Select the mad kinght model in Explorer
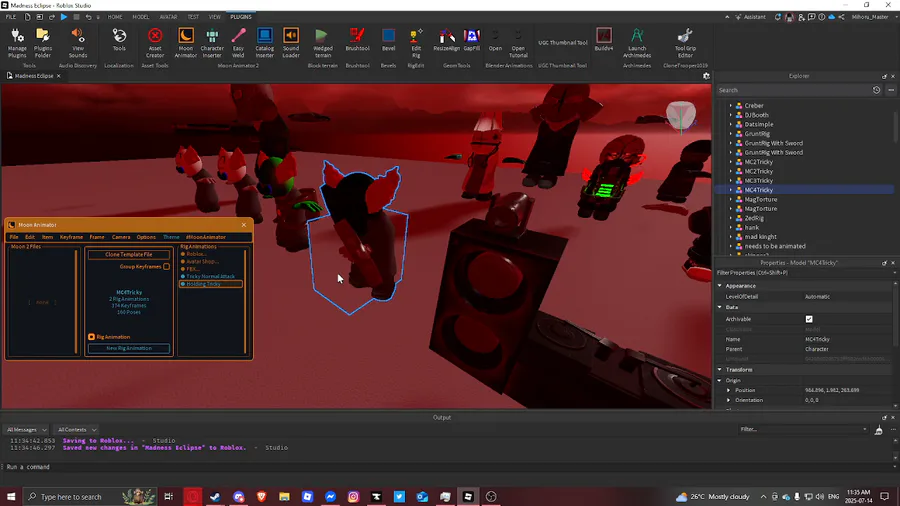The height and width of the screenshot is (506, 900). (x=760, y=236)
